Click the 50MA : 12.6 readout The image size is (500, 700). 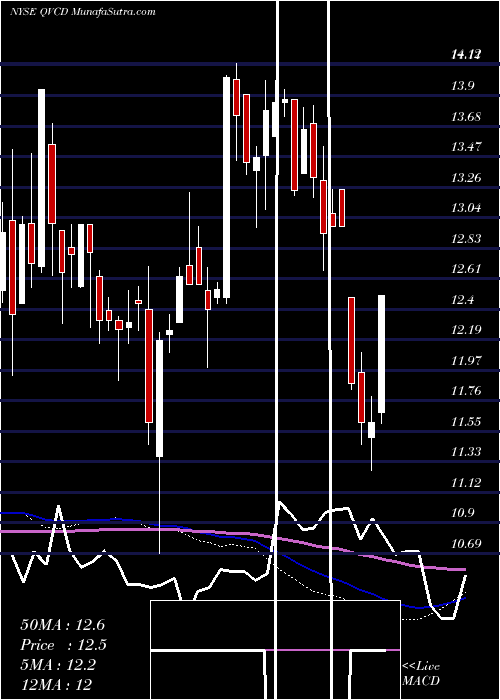coord(62,625)
